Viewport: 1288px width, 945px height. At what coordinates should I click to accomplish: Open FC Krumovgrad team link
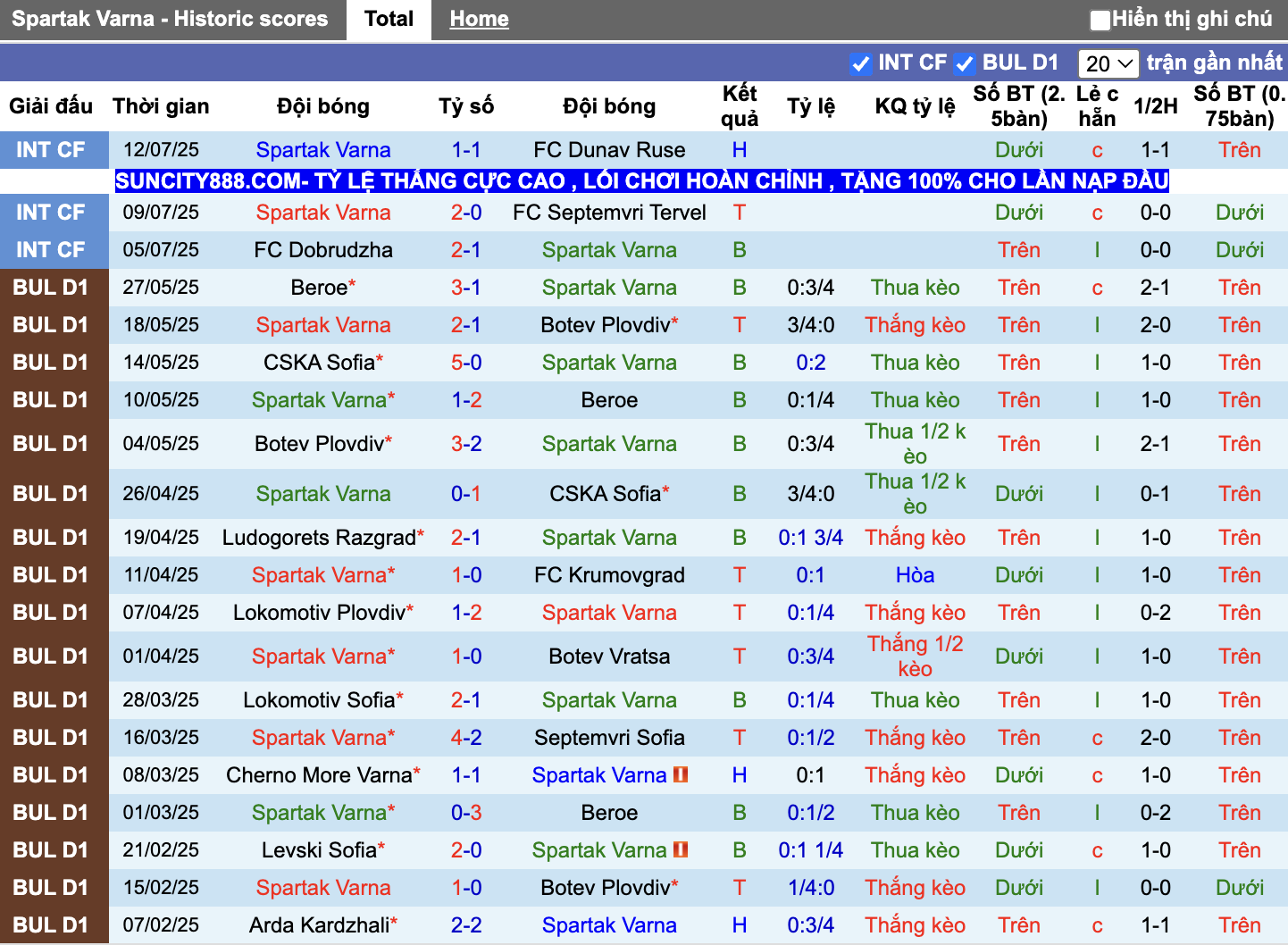click(x=609, y=575)
